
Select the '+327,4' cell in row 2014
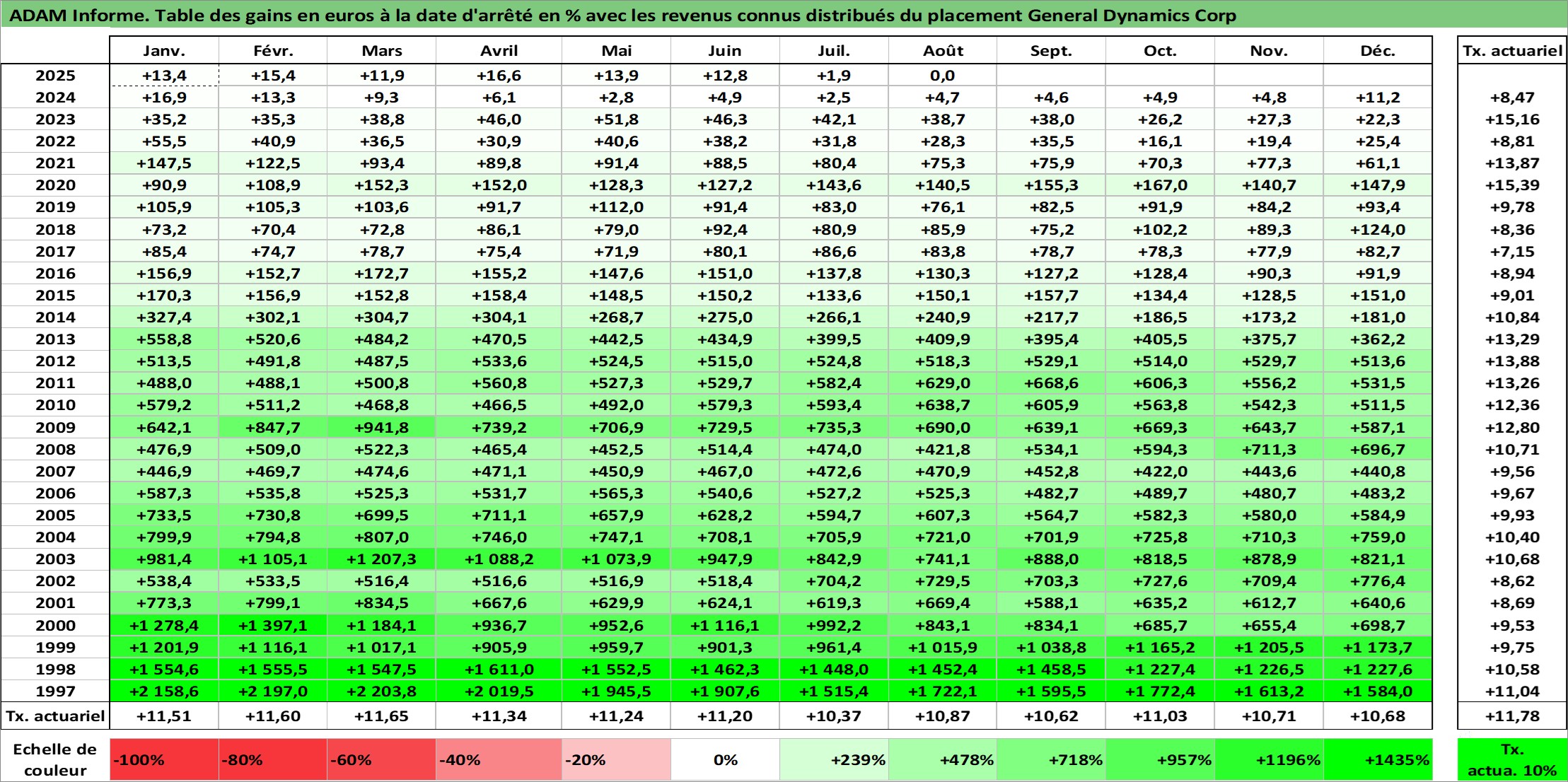pos(164,317)
